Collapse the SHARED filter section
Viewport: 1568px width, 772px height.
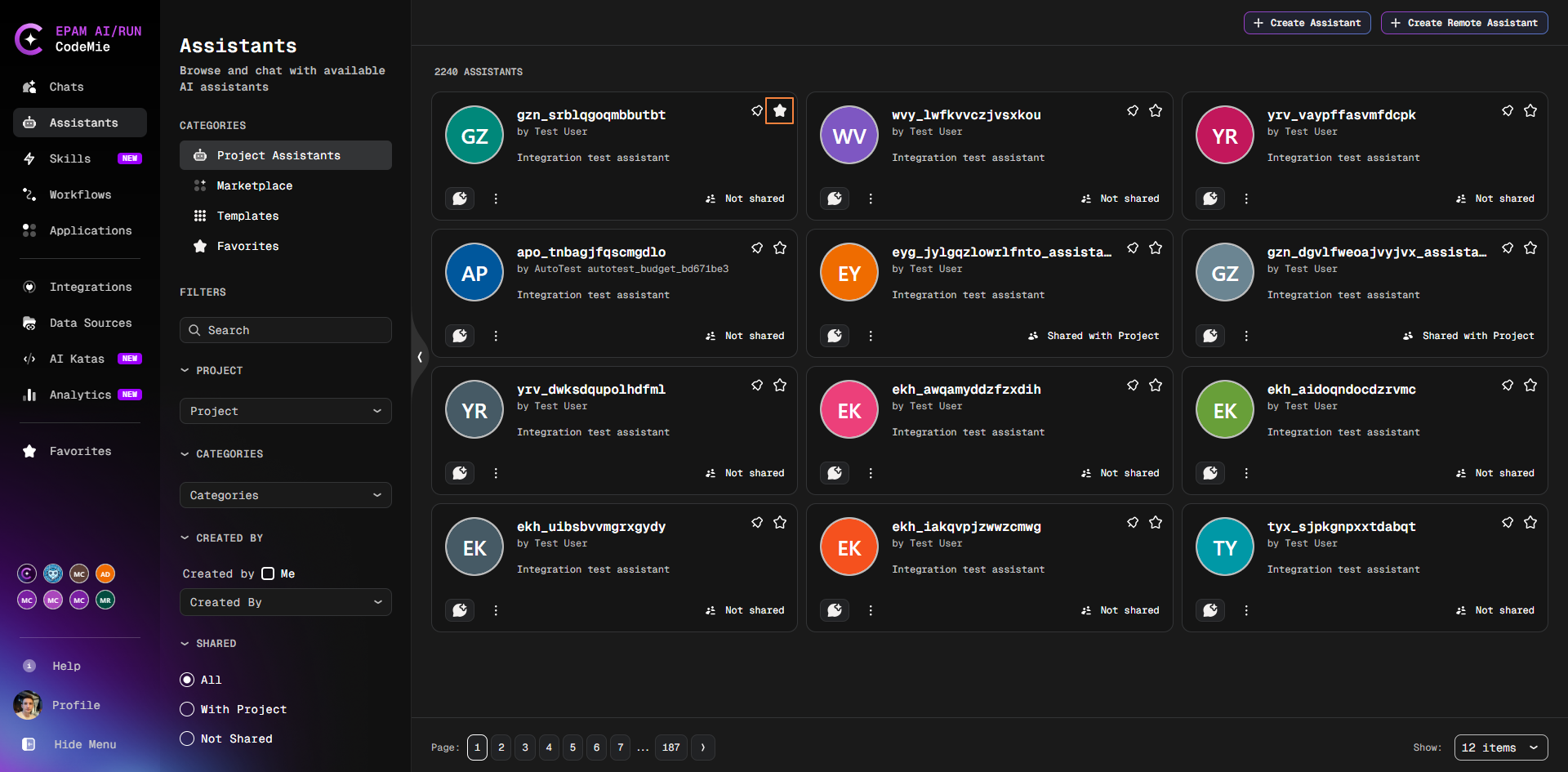(x=208, y=644)
